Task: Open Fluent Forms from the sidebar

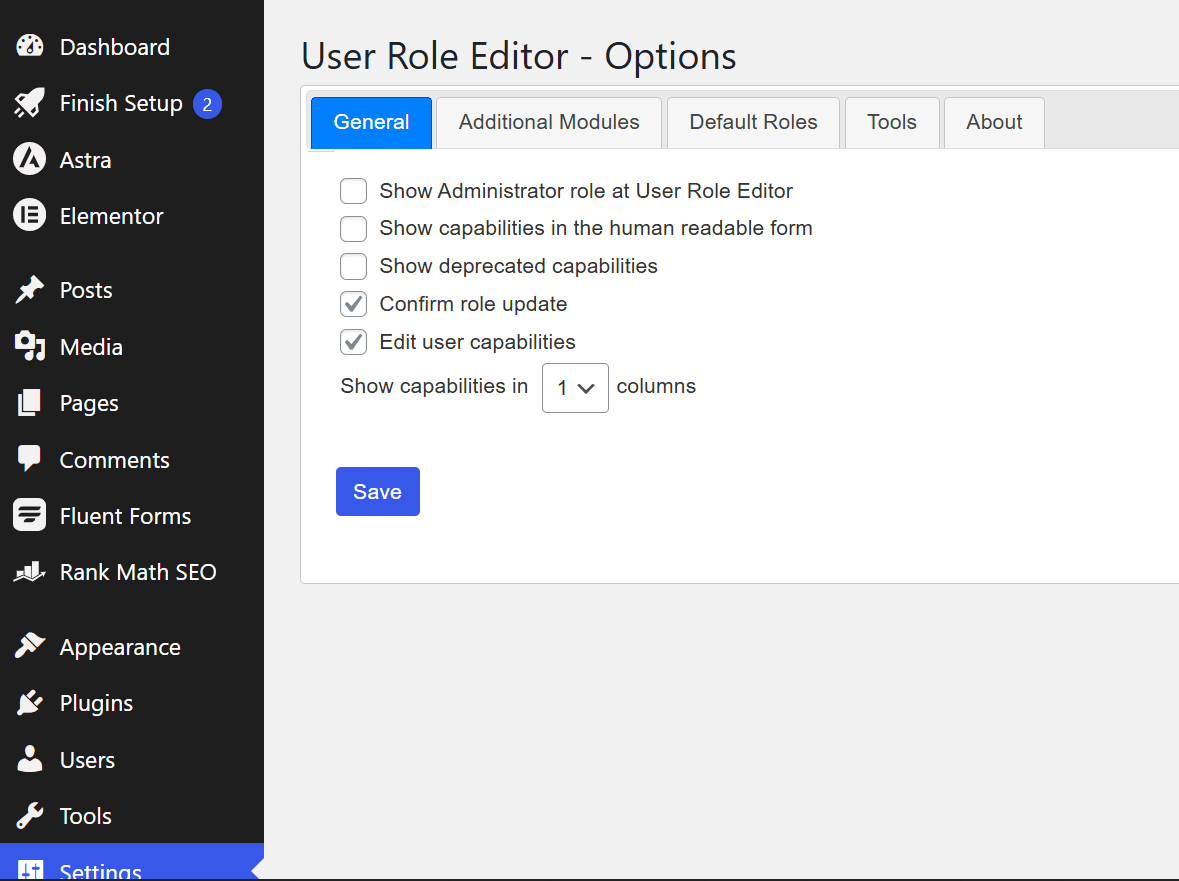Action: click(132, 516)
